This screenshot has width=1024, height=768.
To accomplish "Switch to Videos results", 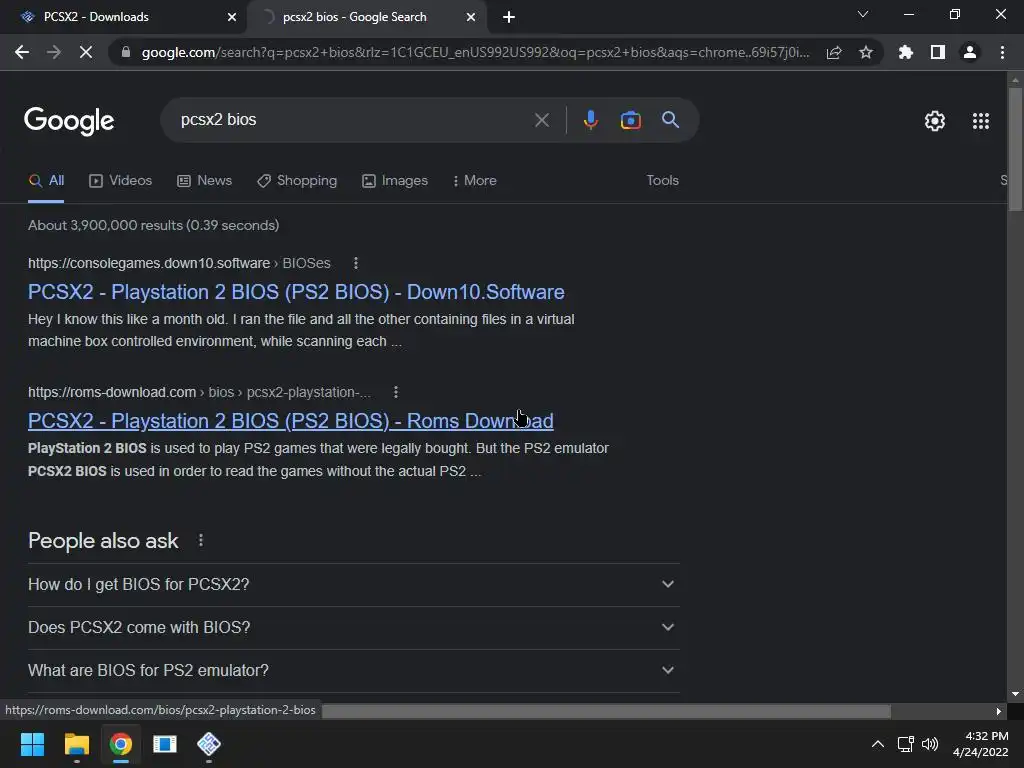I will point(120,180).
